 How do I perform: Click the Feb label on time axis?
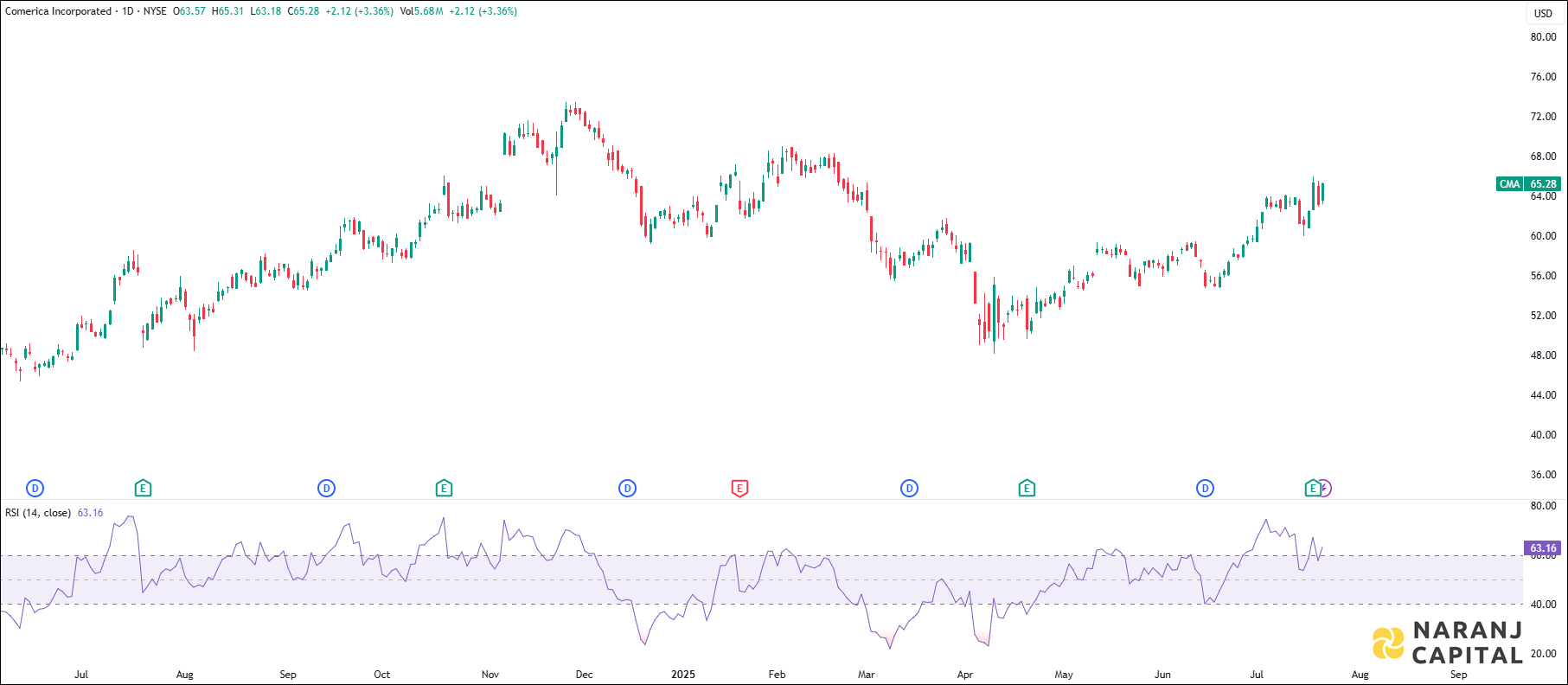(777, 675)
